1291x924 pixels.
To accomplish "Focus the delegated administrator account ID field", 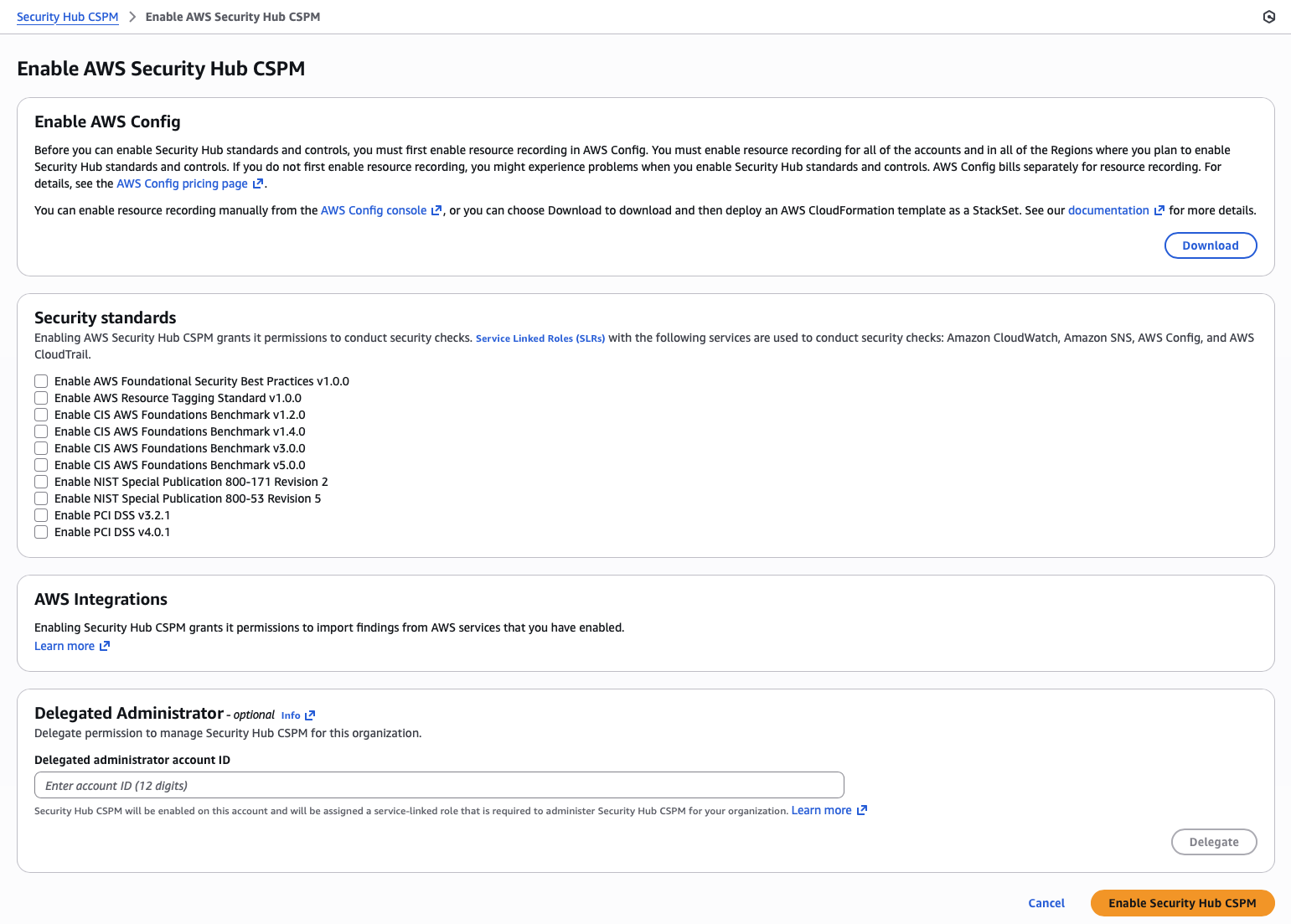I will pos(439,785).
